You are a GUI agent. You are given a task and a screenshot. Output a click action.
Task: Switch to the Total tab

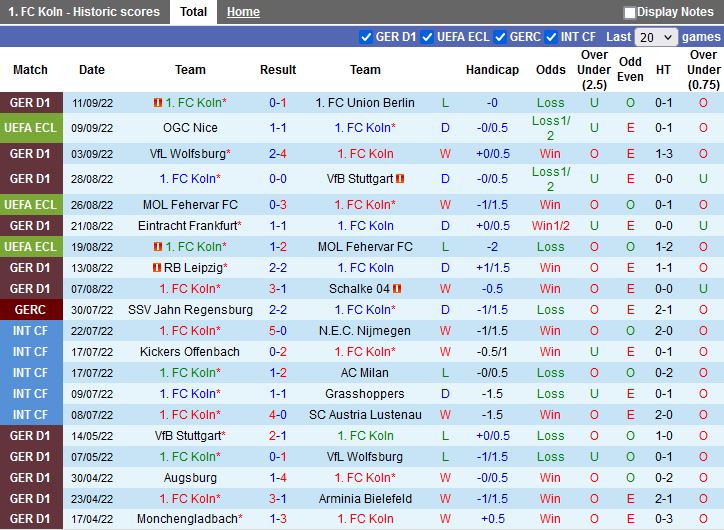[193, 12]
